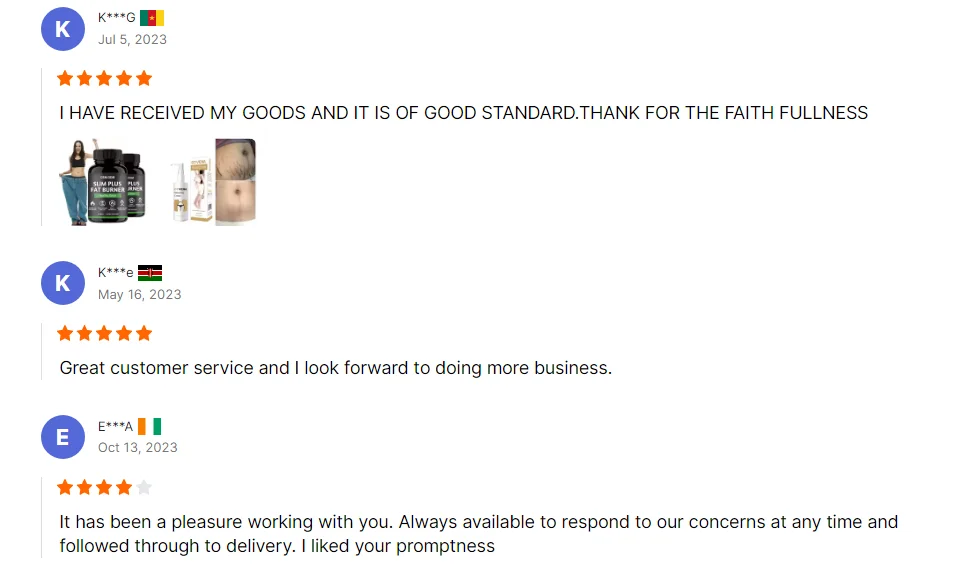Click E***A reviewer avatar circle

(62, 437)
